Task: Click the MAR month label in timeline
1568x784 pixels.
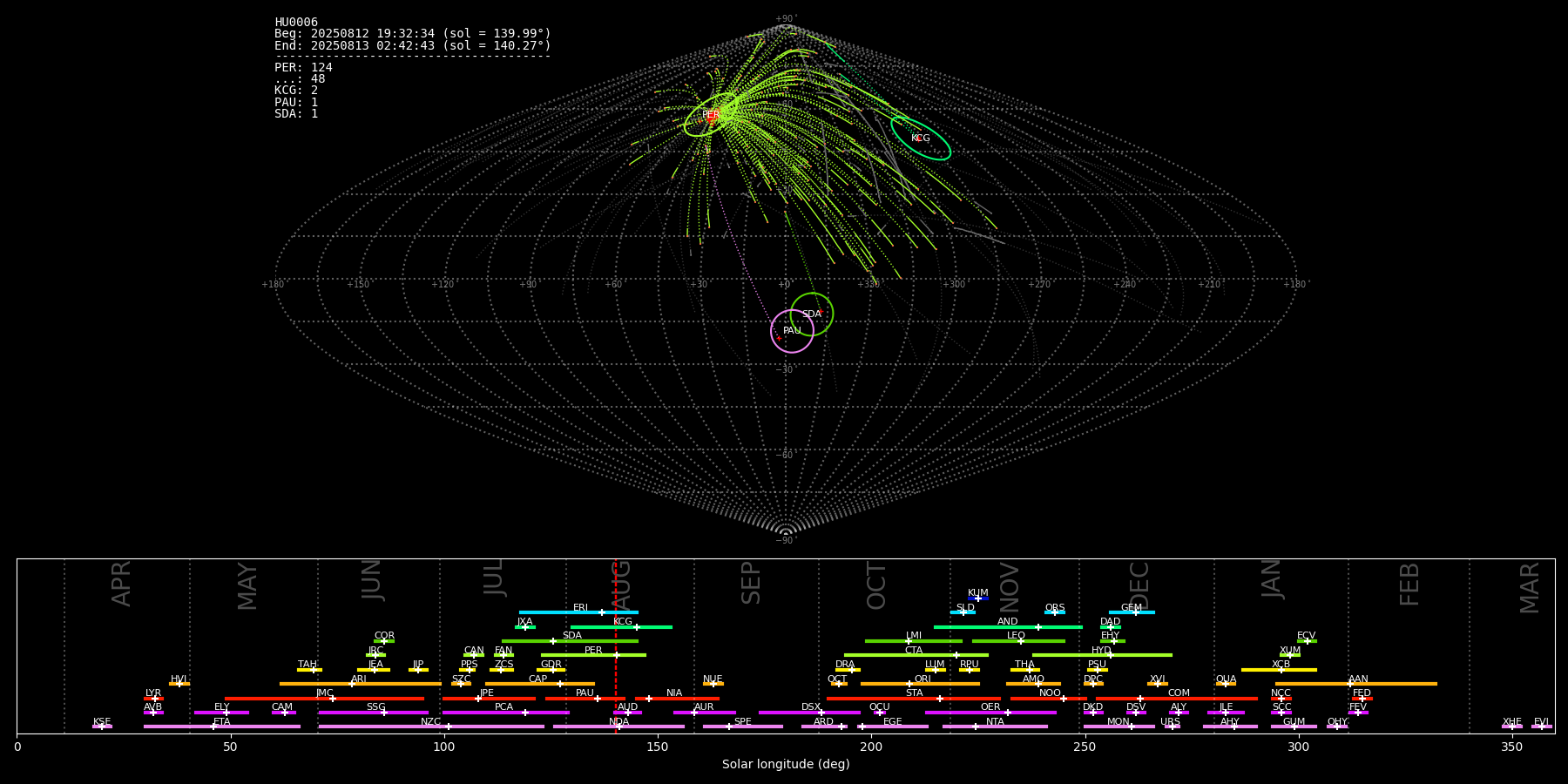Action: [x=1530, y=588]
